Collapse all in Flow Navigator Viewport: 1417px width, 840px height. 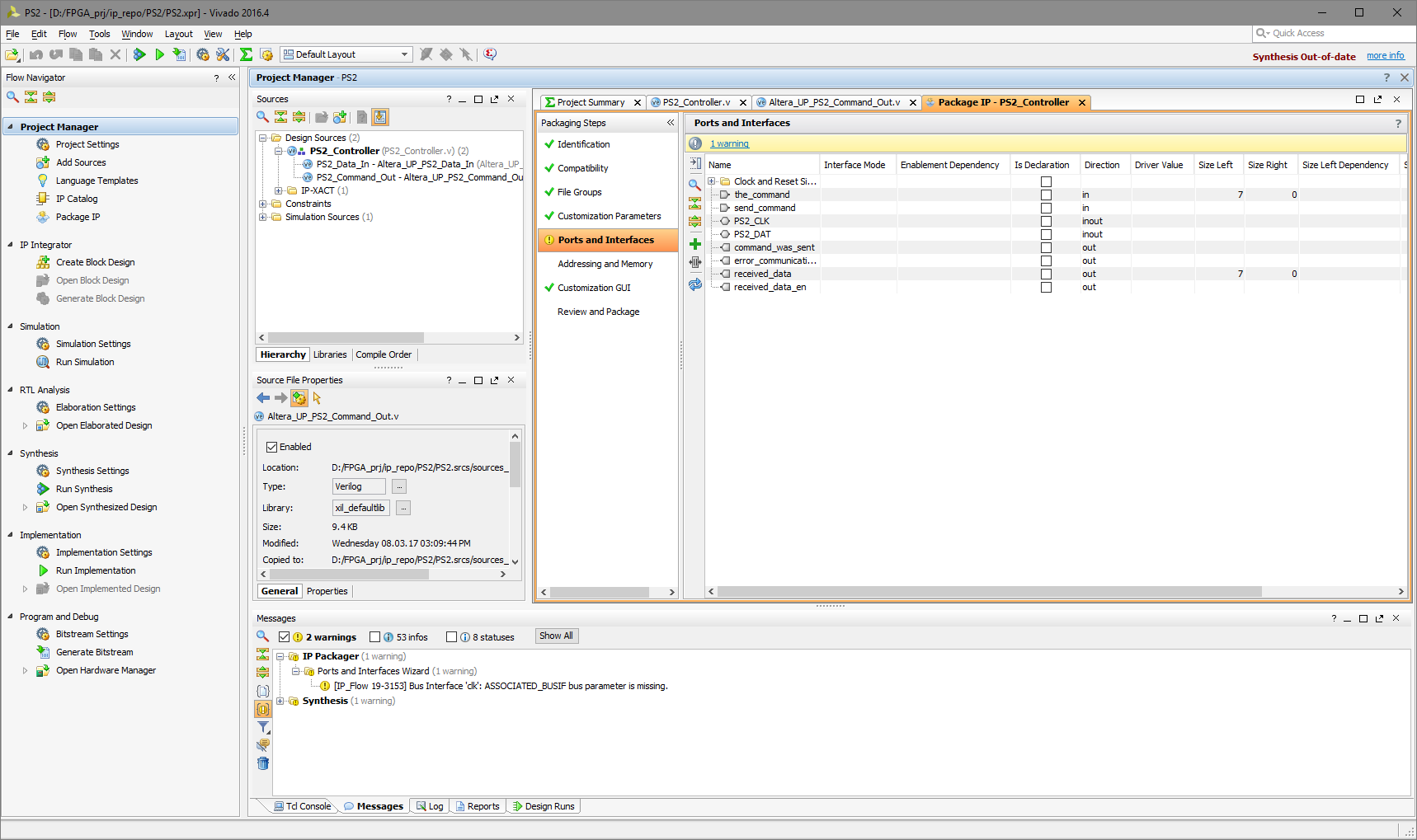pos(31,96)
